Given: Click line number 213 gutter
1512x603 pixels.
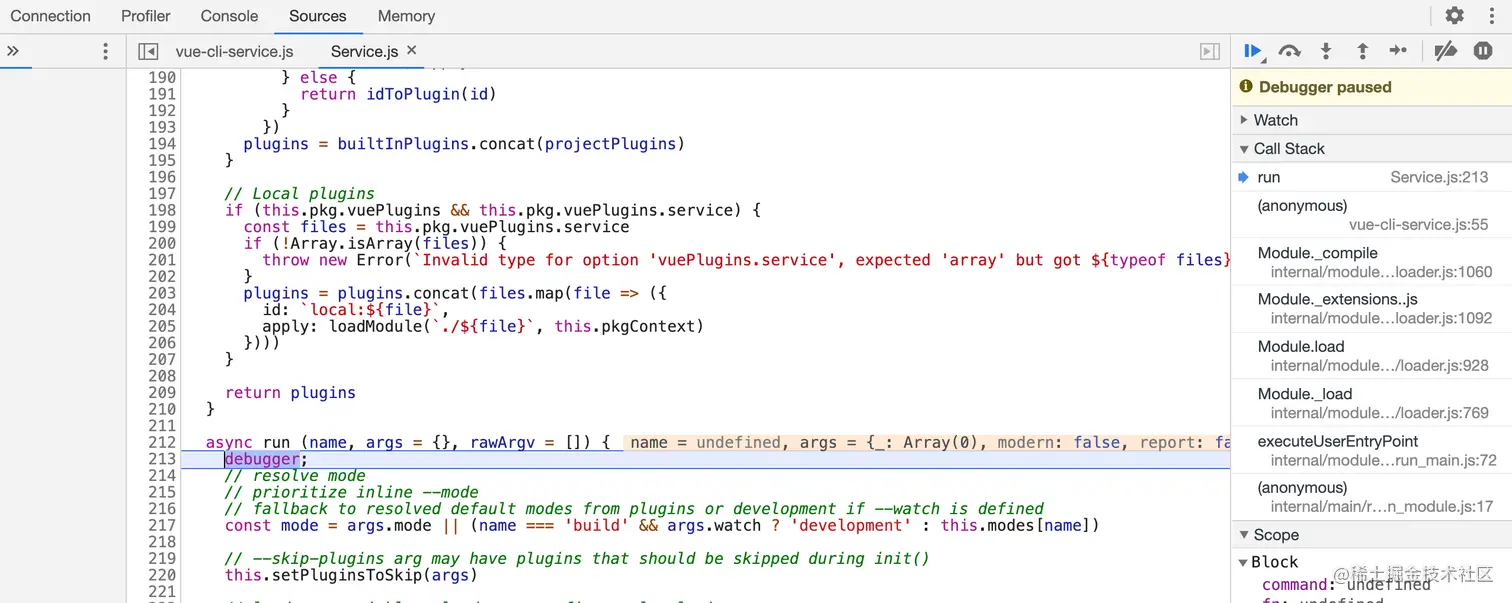Looking at the screenshot, I should [161, 459].
